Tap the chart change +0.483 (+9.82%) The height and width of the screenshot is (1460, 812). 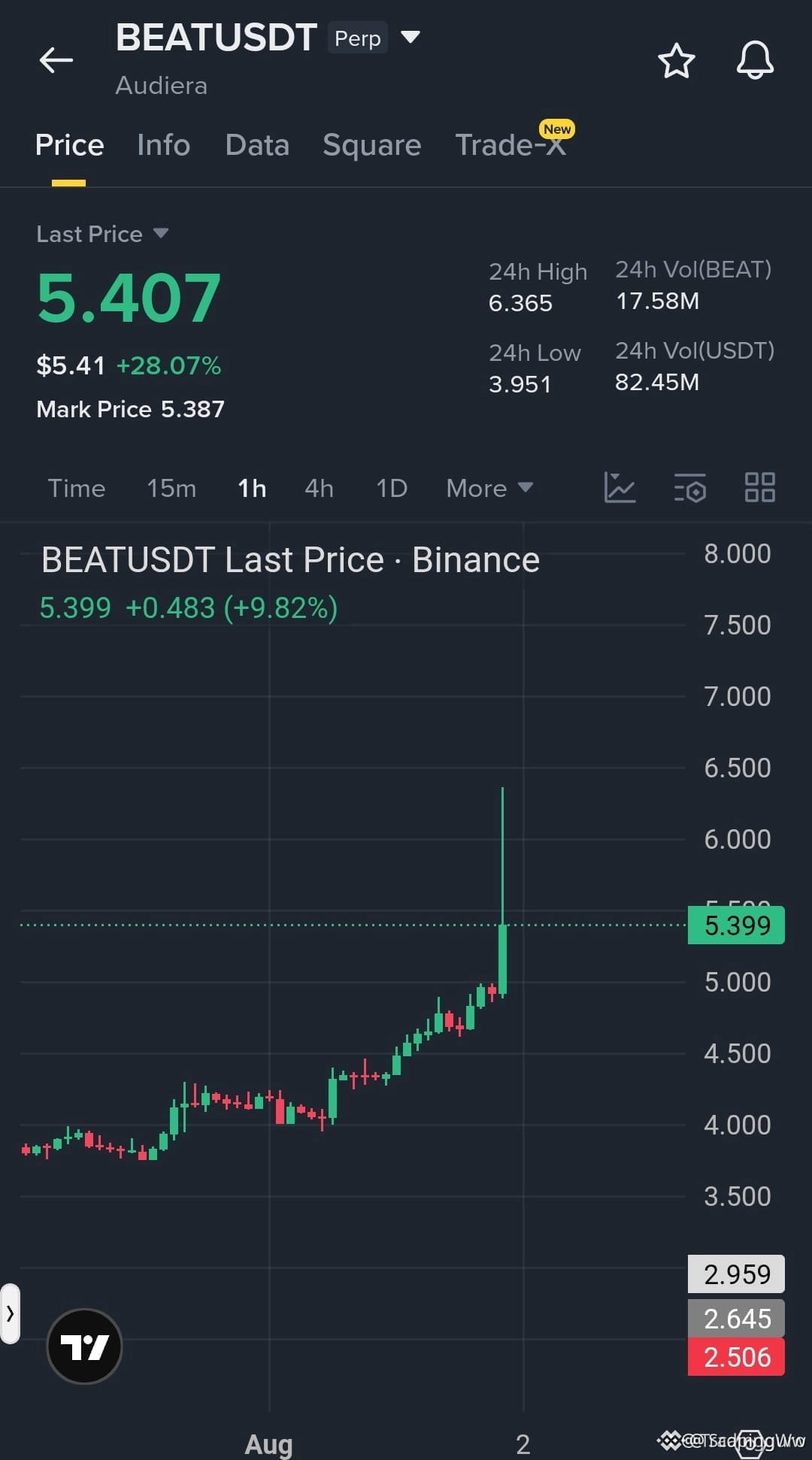tap(232, 607)
